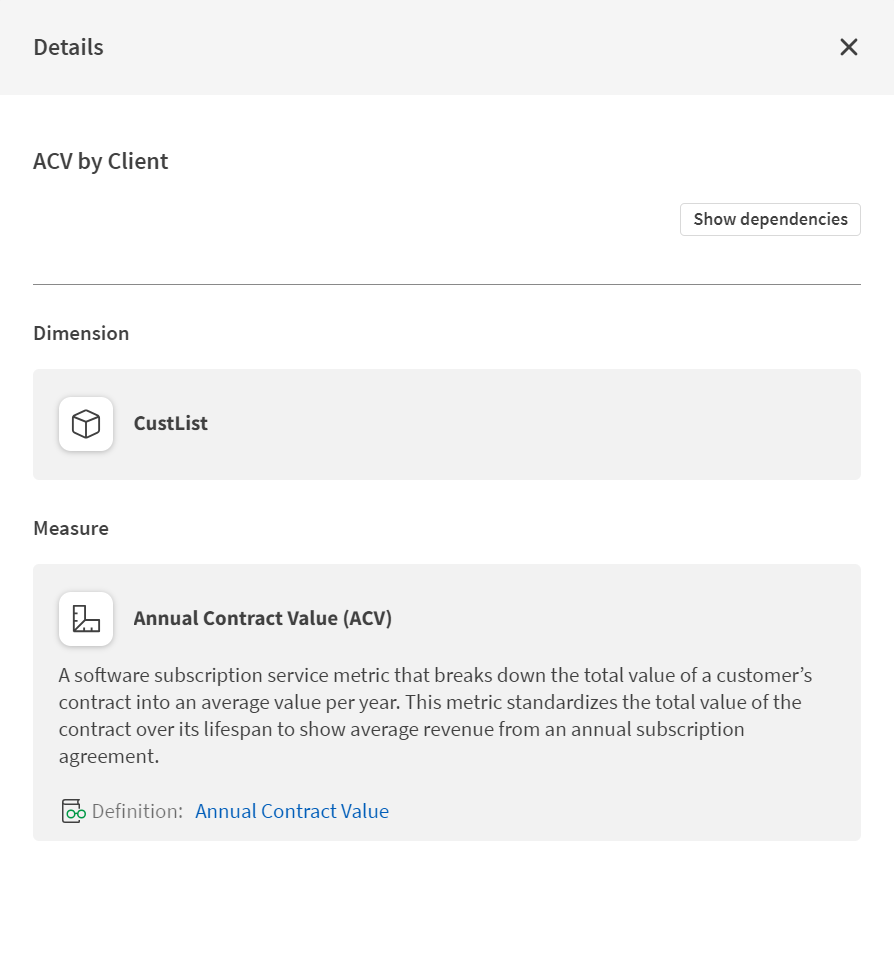Click the measure description paragraph text
The width and height of the screenshot is (894, 958).
(x=430, y=702)
